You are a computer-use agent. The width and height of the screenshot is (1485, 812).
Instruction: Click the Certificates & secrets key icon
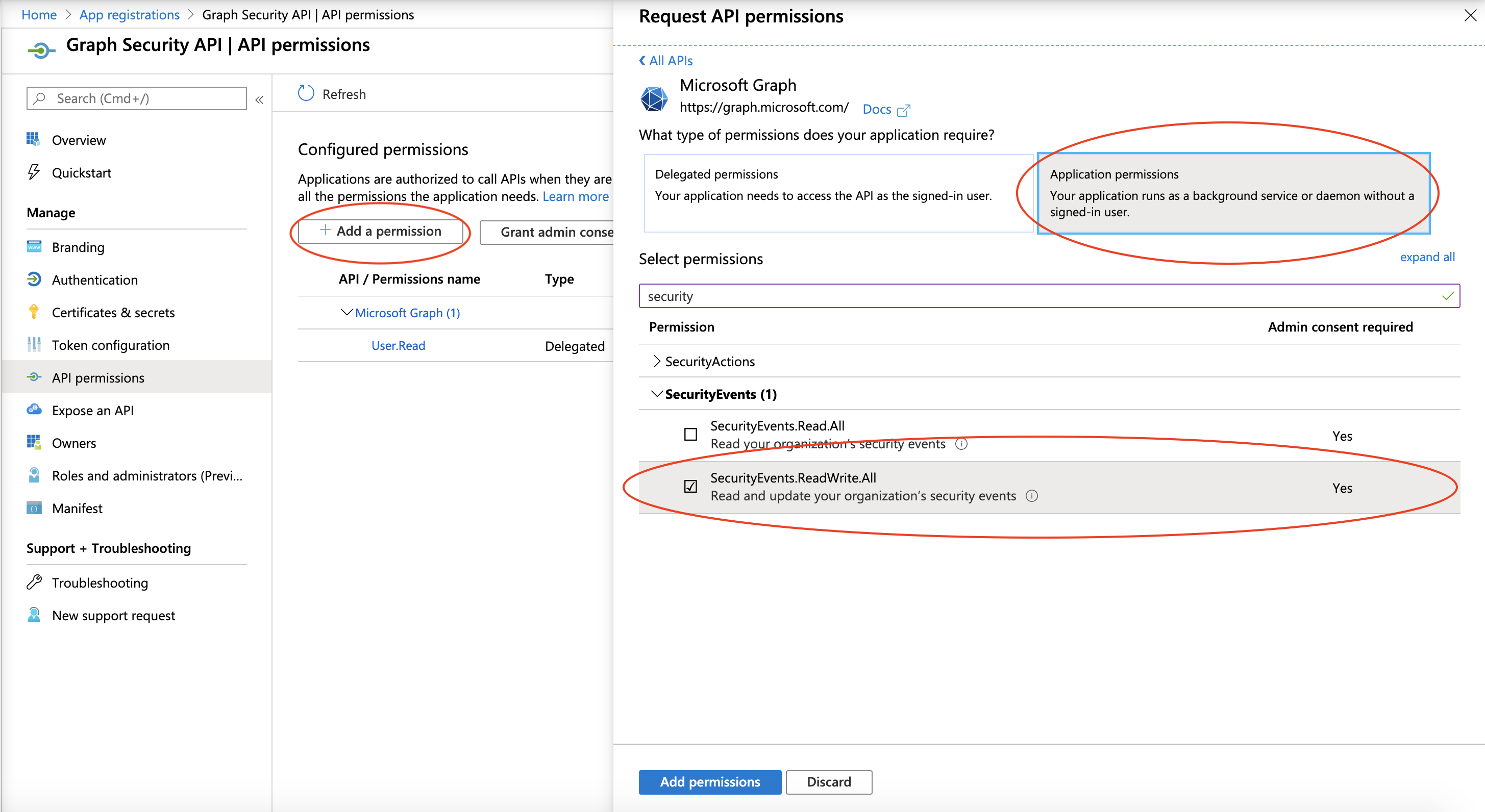click(x=34, y=312)
